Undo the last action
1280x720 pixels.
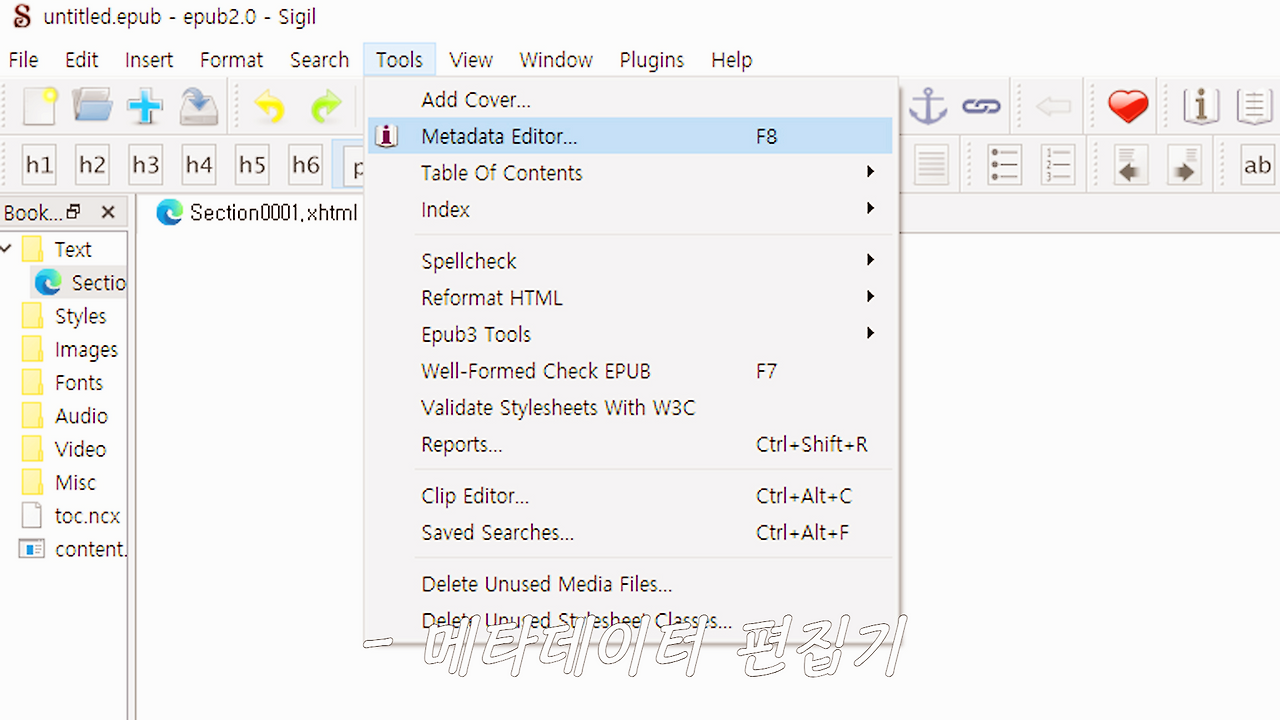270,105
